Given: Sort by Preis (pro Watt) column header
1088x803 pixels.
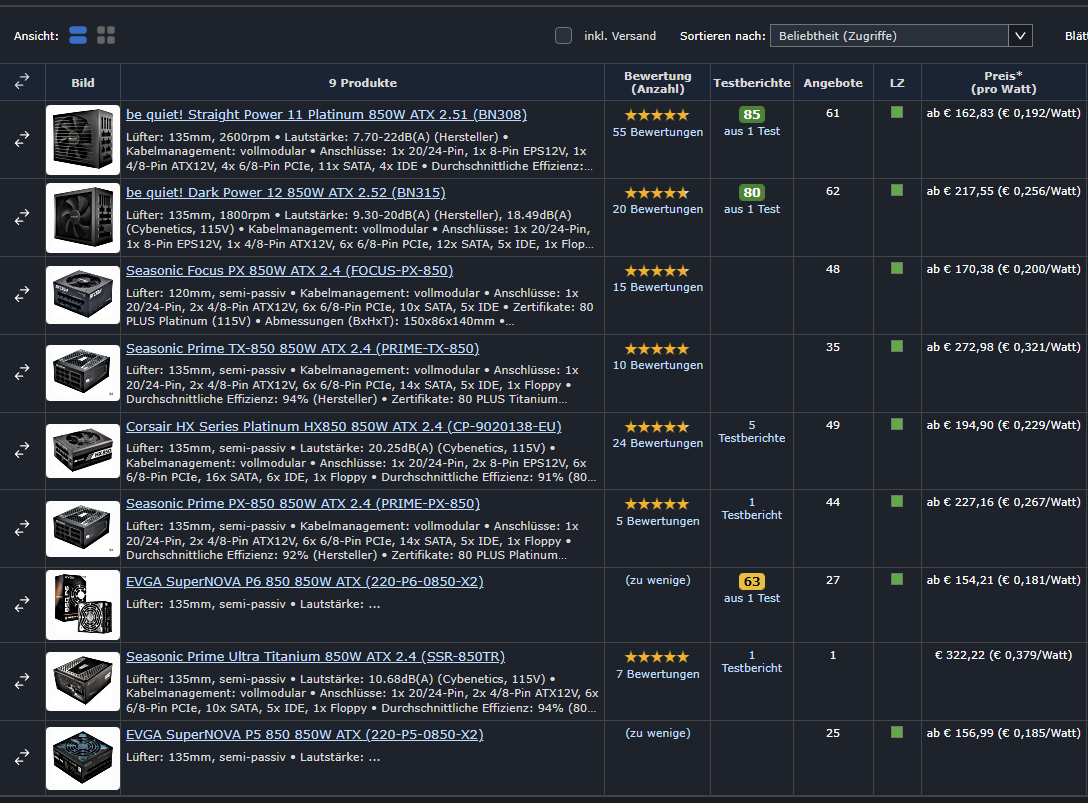Looking at the screenshot, I should tap(1003, 83).
